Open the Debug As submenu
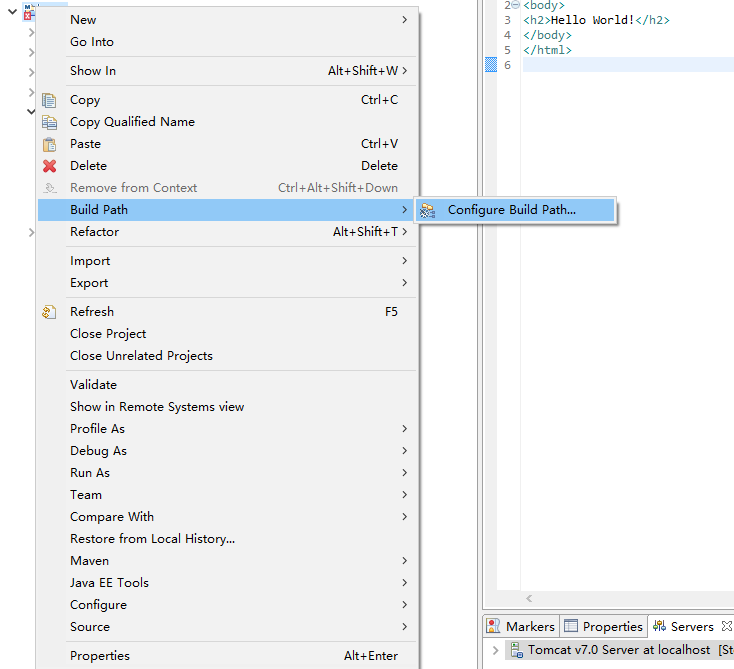 pyautogui.click(x=227, y=451)
